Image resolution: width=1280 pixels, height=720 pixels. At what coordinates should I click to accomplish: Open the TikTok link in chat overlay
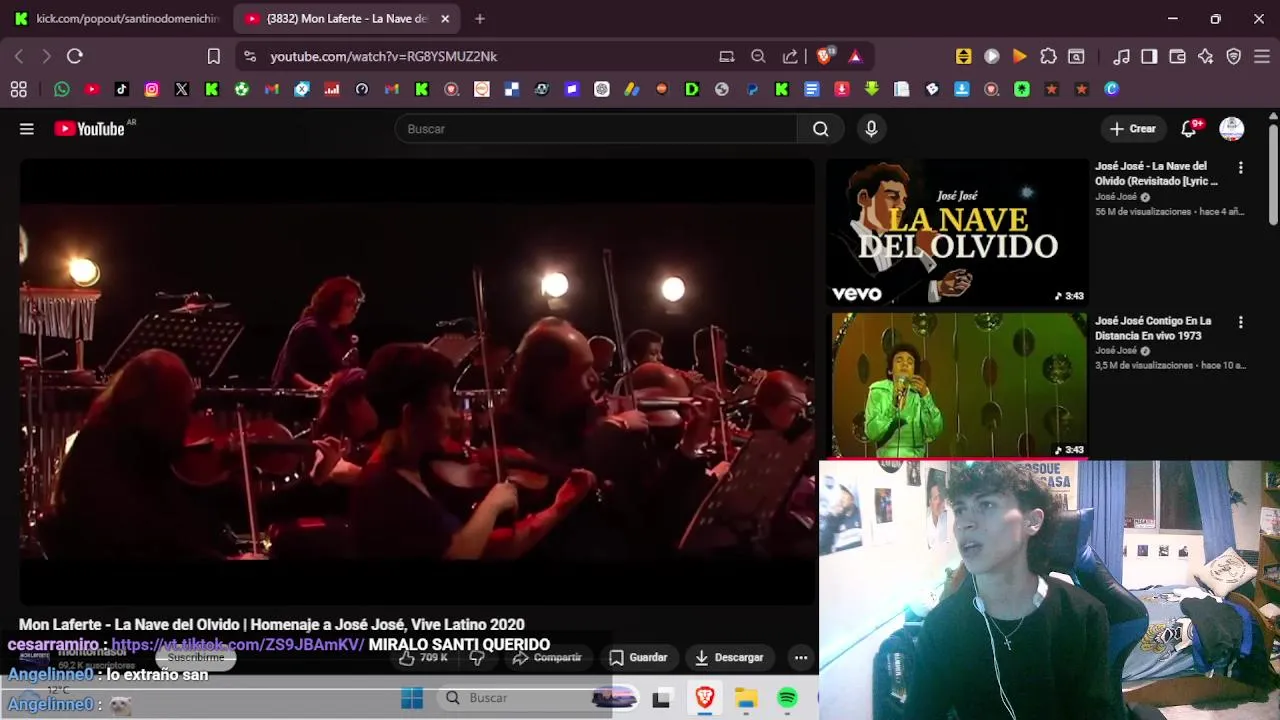[x=238, y=645]
